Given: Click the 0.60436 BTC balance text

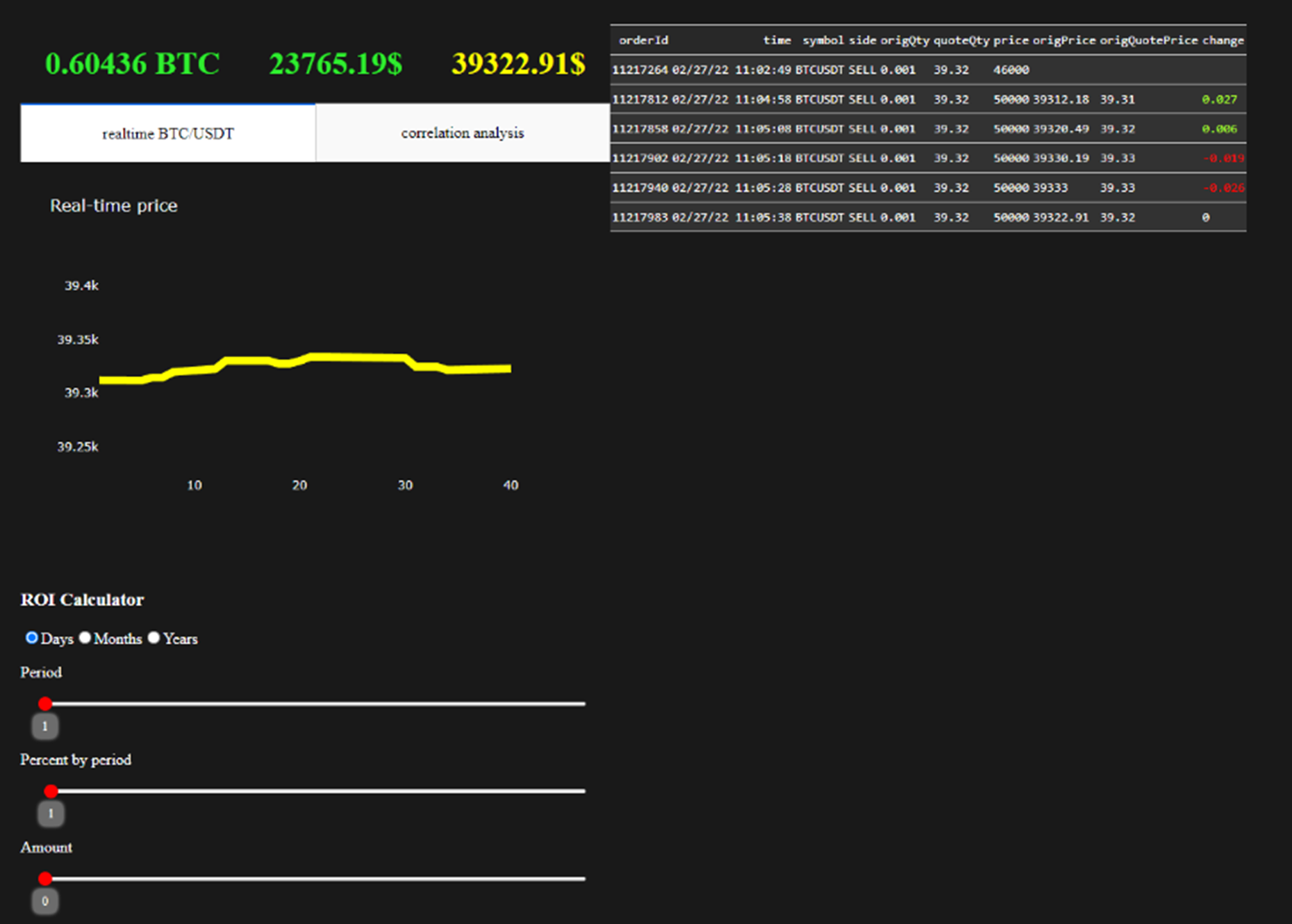Looking at the screenshot, I should click(x=132, y=64).
